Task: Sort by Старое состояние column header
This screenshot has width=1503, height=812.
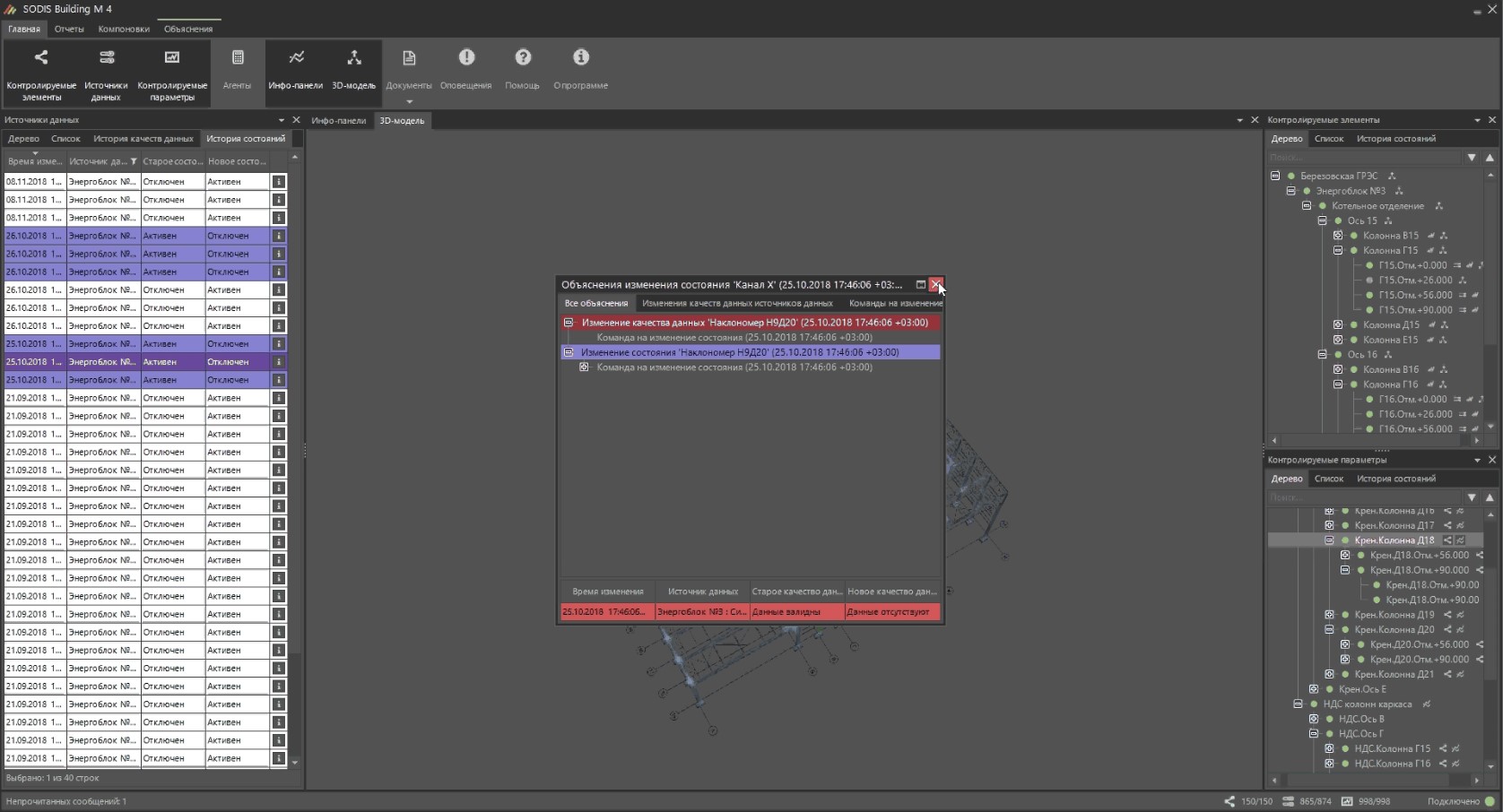Action: (x=173, y=162)
